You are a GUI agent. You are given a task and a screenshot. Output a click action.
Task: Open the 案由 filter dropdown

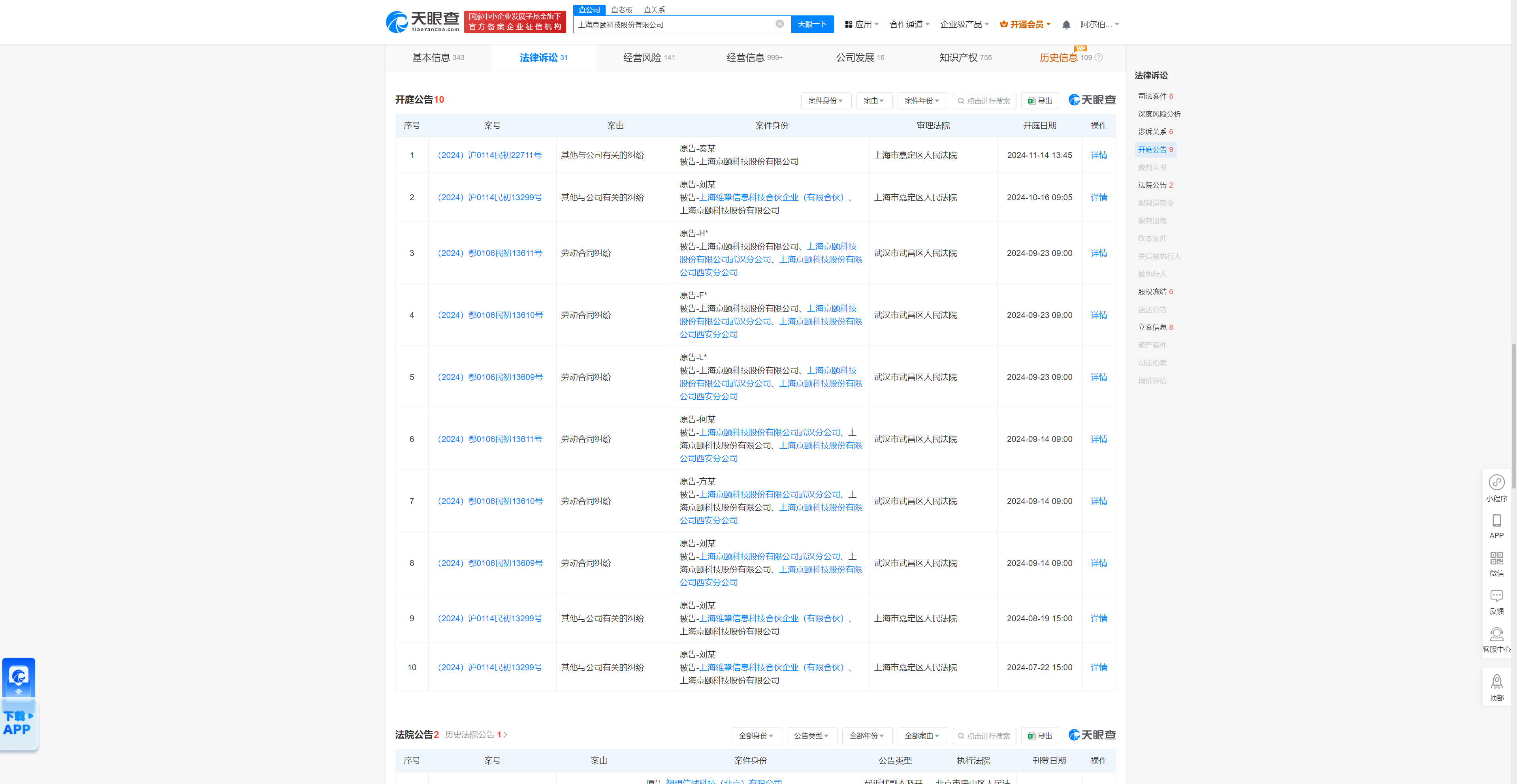click(874, 101)
